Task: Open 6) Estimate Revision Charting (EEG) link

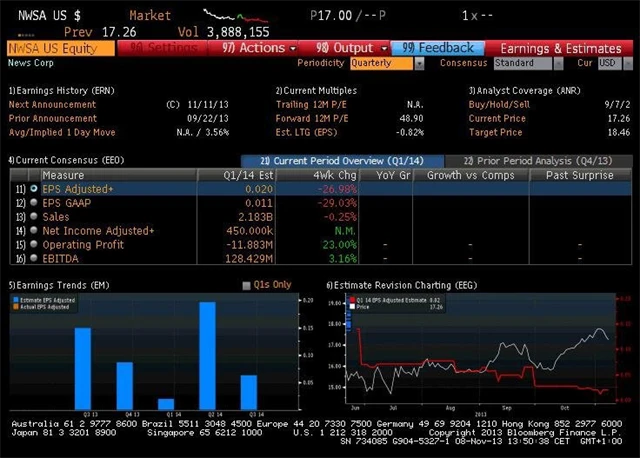Action: pyautogui.click(x=402, y=285)
